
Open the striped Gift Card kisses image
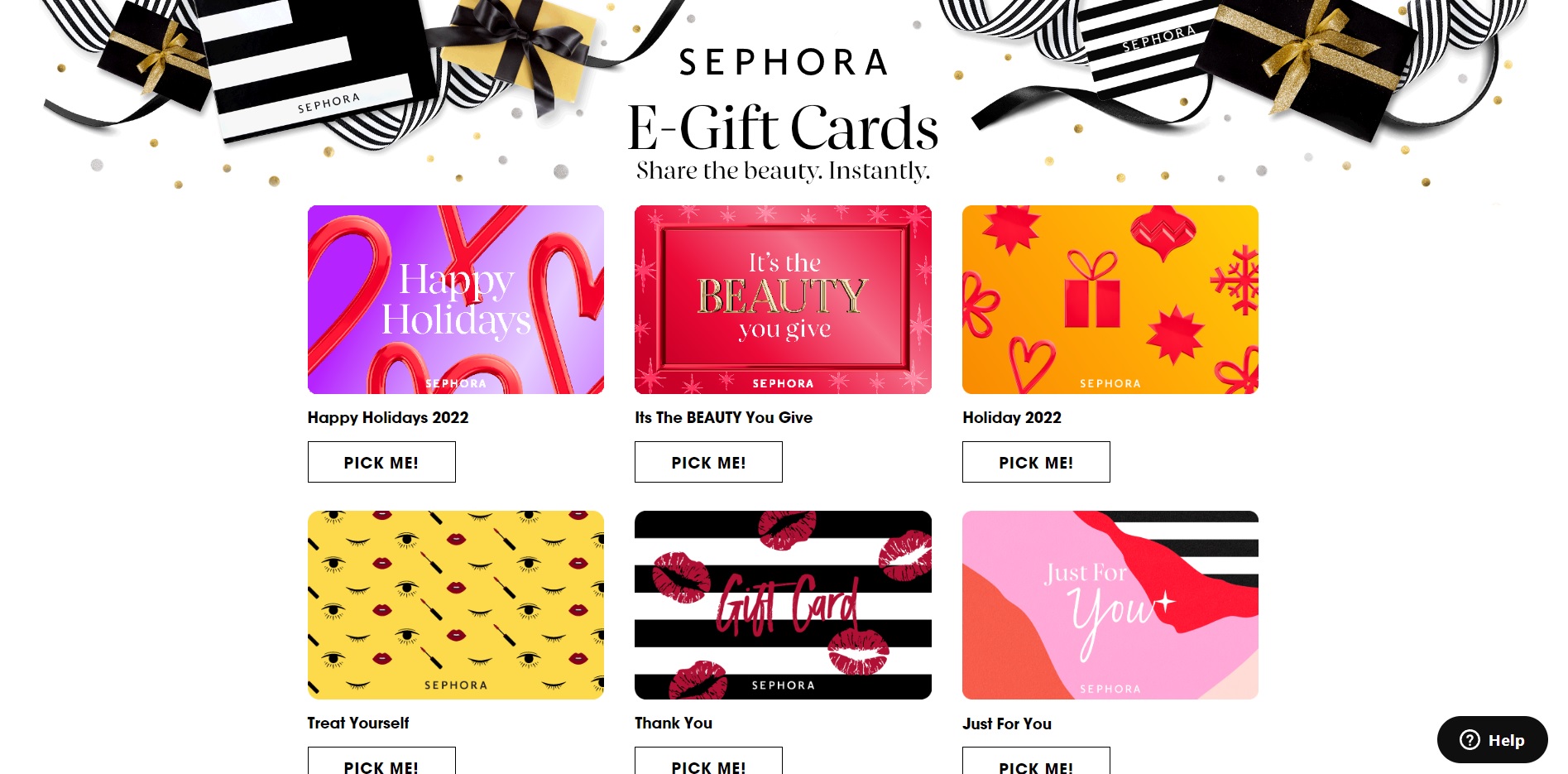pos(783,605)
